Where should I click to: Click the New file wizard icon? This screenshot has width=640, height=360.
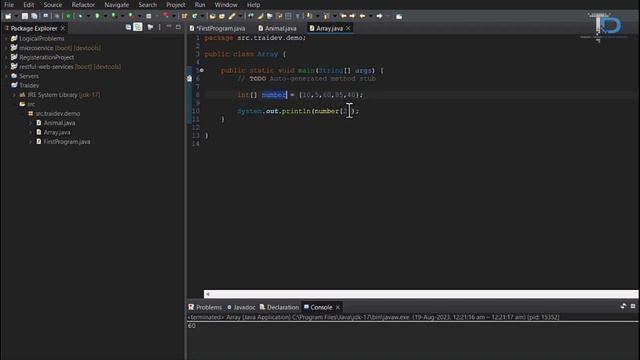[8, 16]
